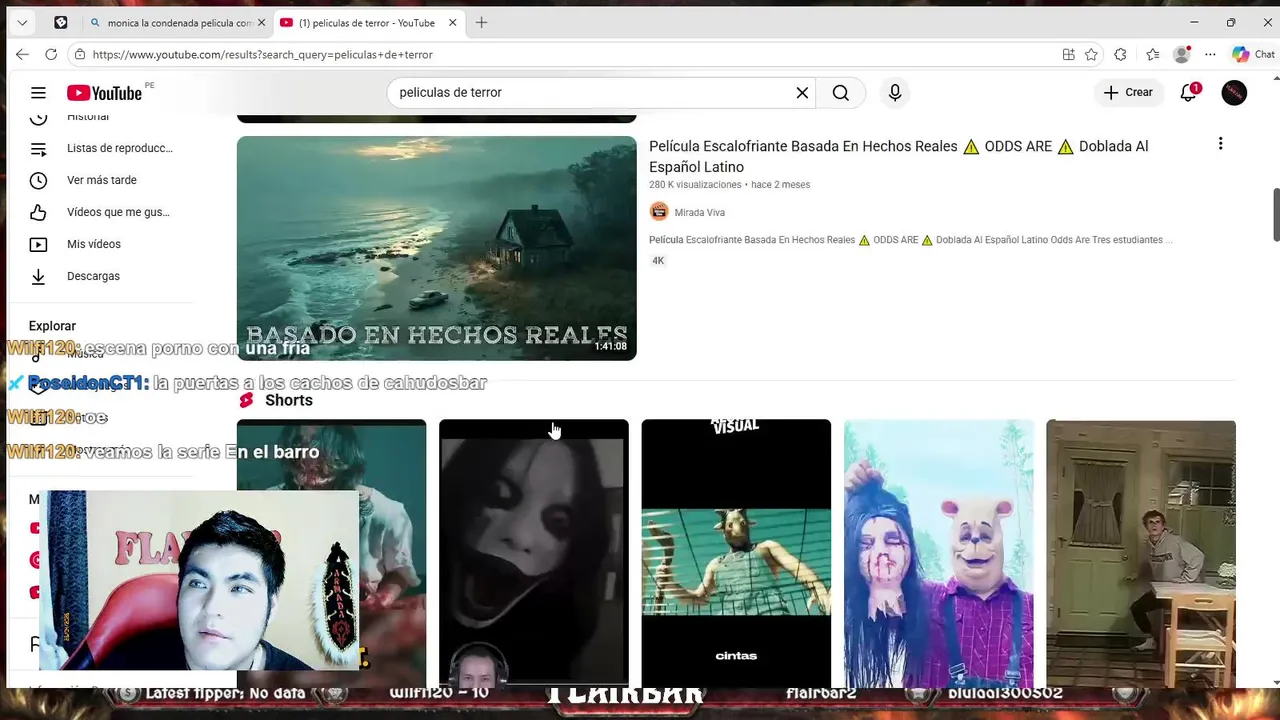Click the browser address bar URL
Viewport: 1280px width, 720px height.
263,54
